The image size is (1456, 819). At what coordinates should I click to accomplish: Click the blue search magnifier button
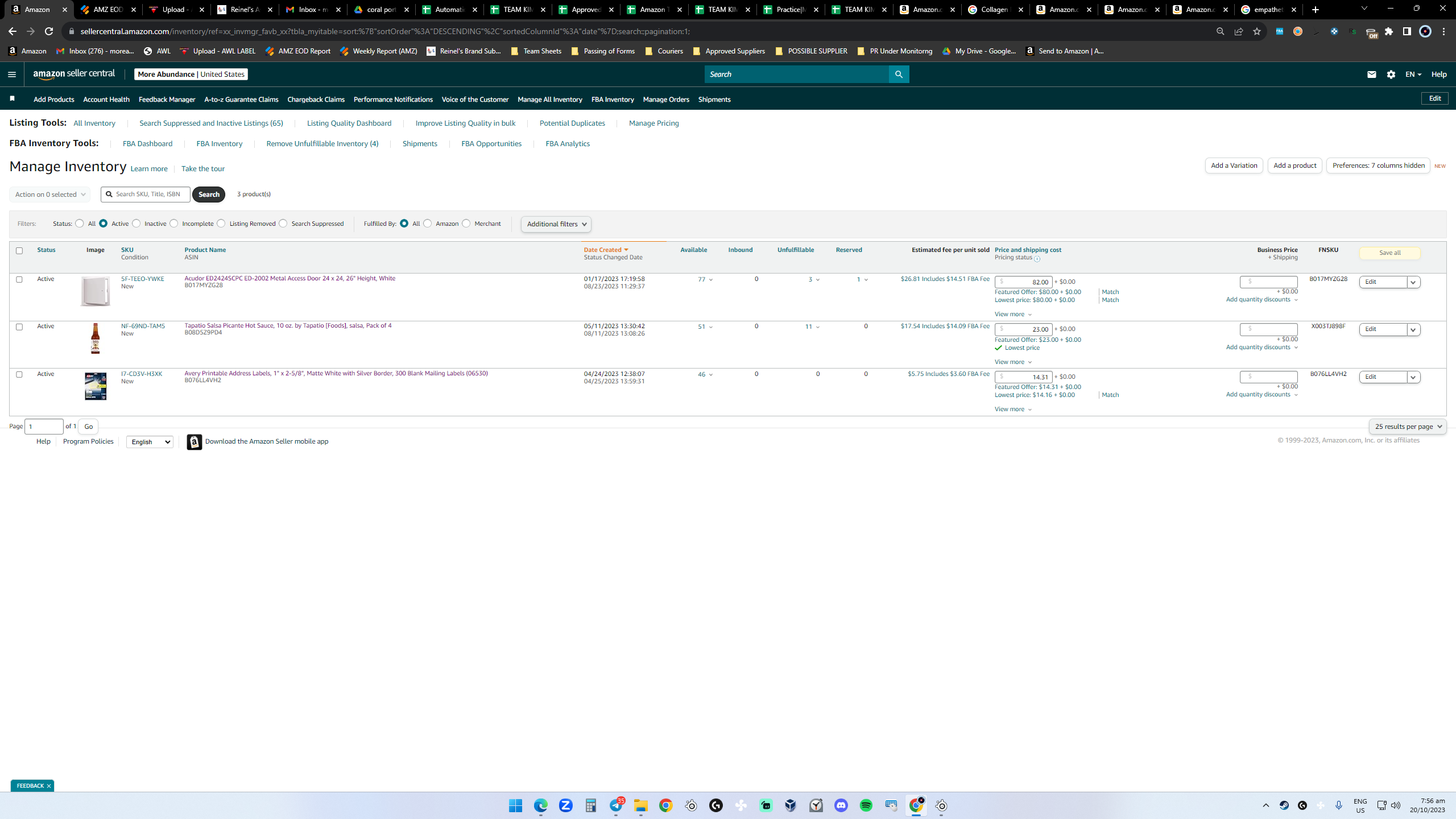899,75
